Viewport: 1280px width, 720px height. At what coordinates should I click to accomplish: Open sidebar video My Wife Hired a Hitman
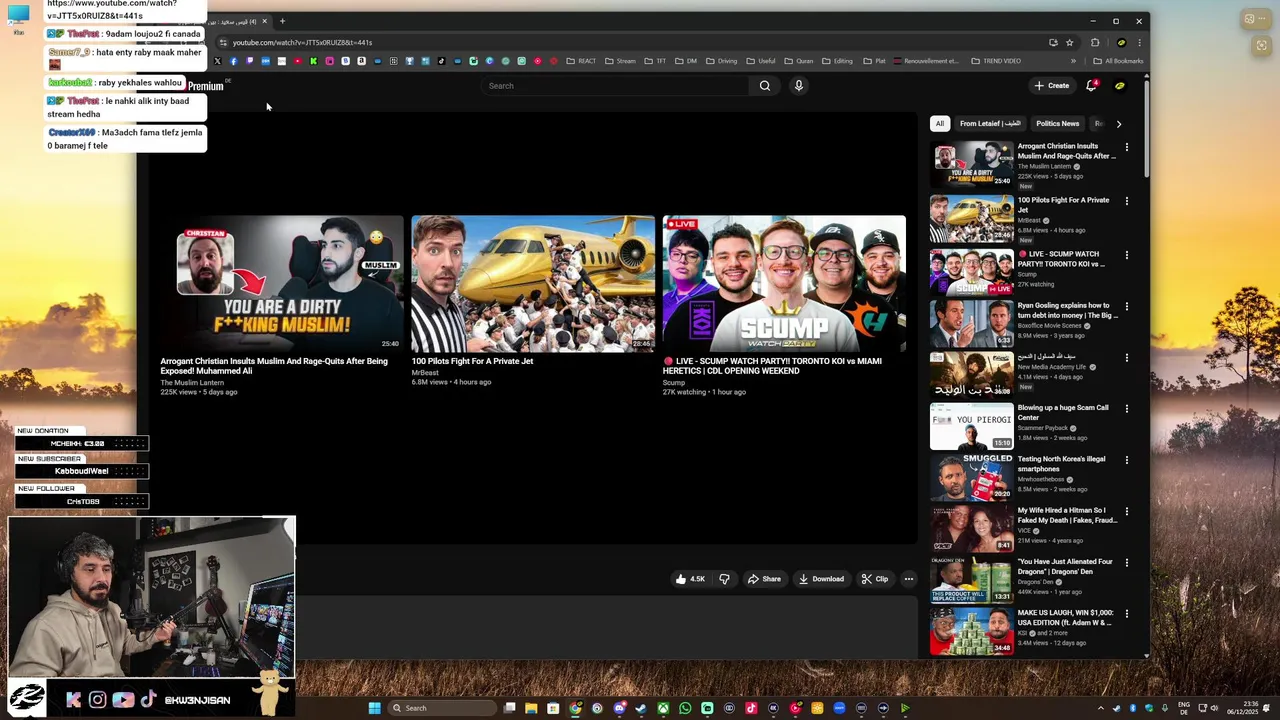pyautogui.click(x=1067, y=515)
